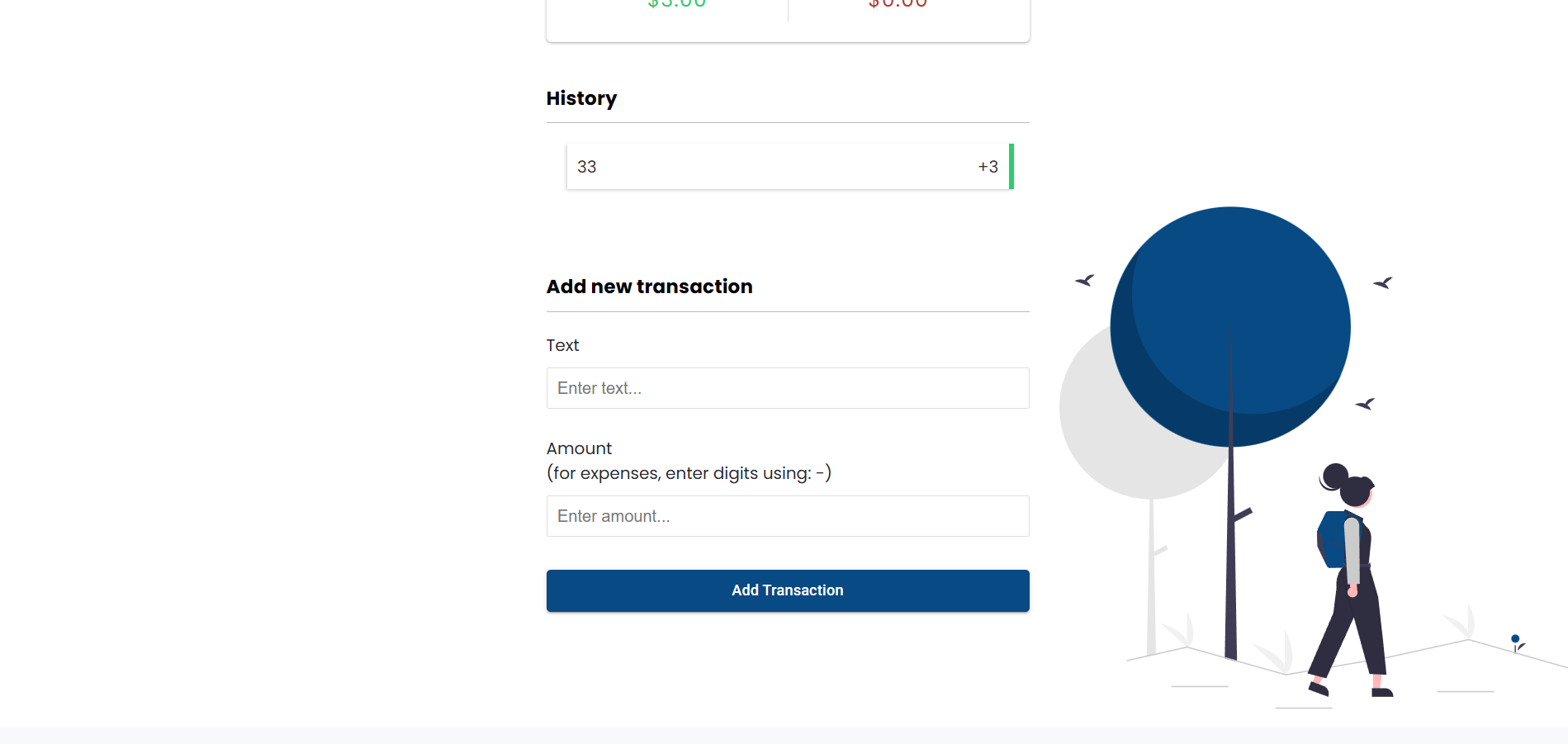Click the +3 amount in history
The height and width of the screenshot is (744, 1568).
pyautogui.click(x=988, y=167)
